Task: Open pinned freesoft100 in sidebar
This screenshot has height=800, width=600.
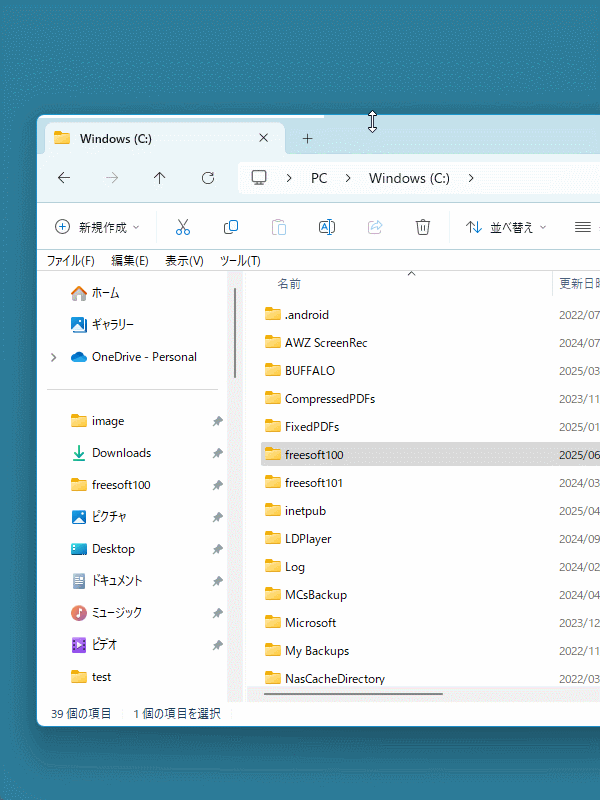Action: point(111,485)
